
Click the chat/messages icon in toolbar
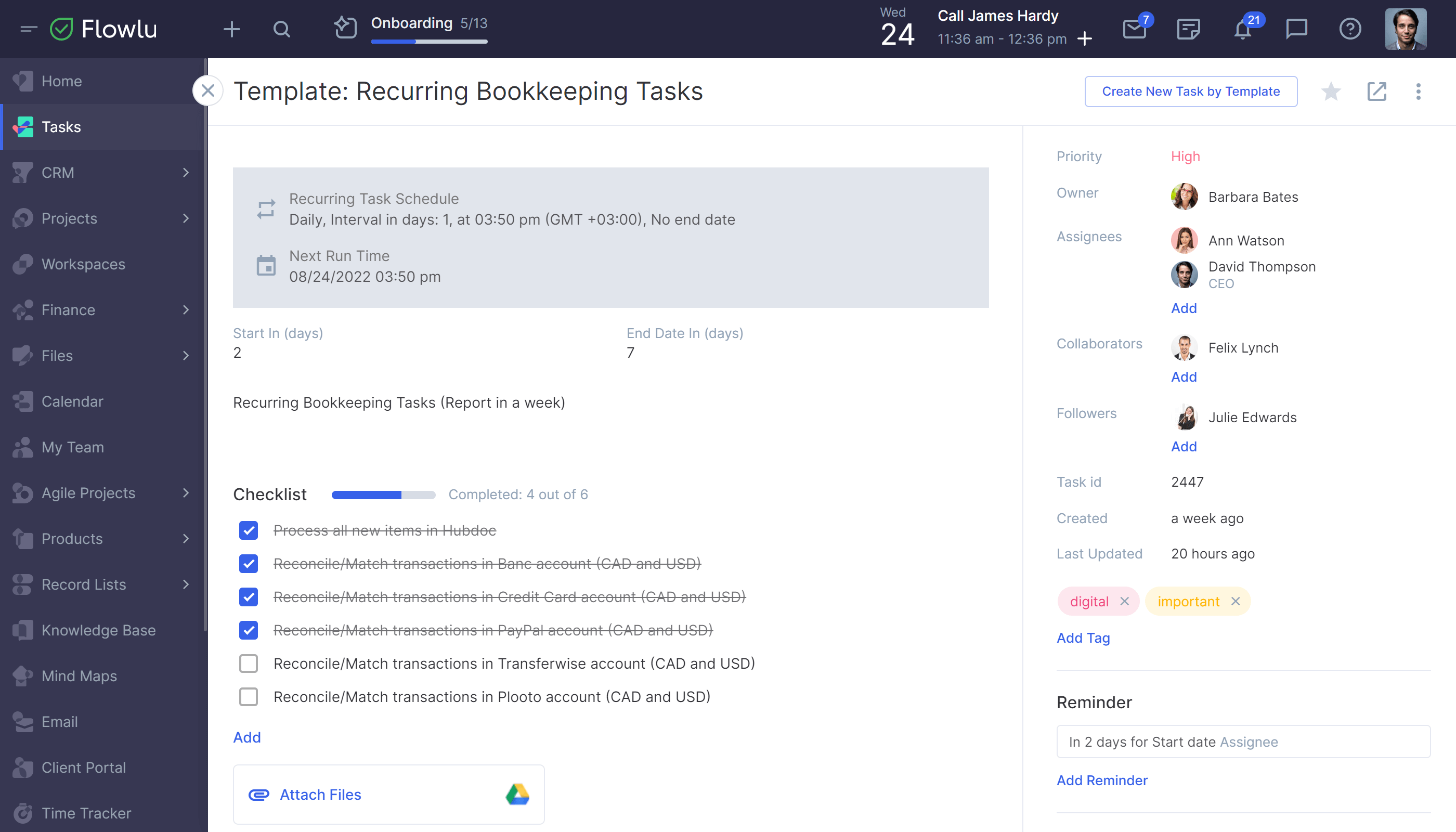click(1297, 29)
